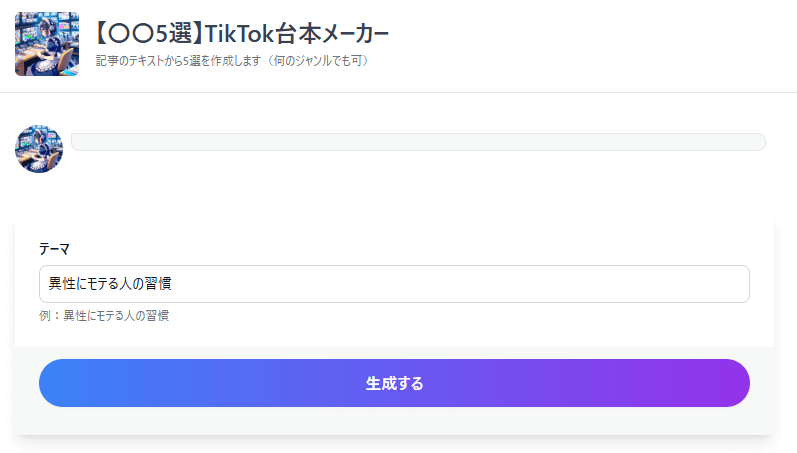Click the 台本メーカー text in the header
This screenshot has width=797, height=453.
click(x=332, y=34)
